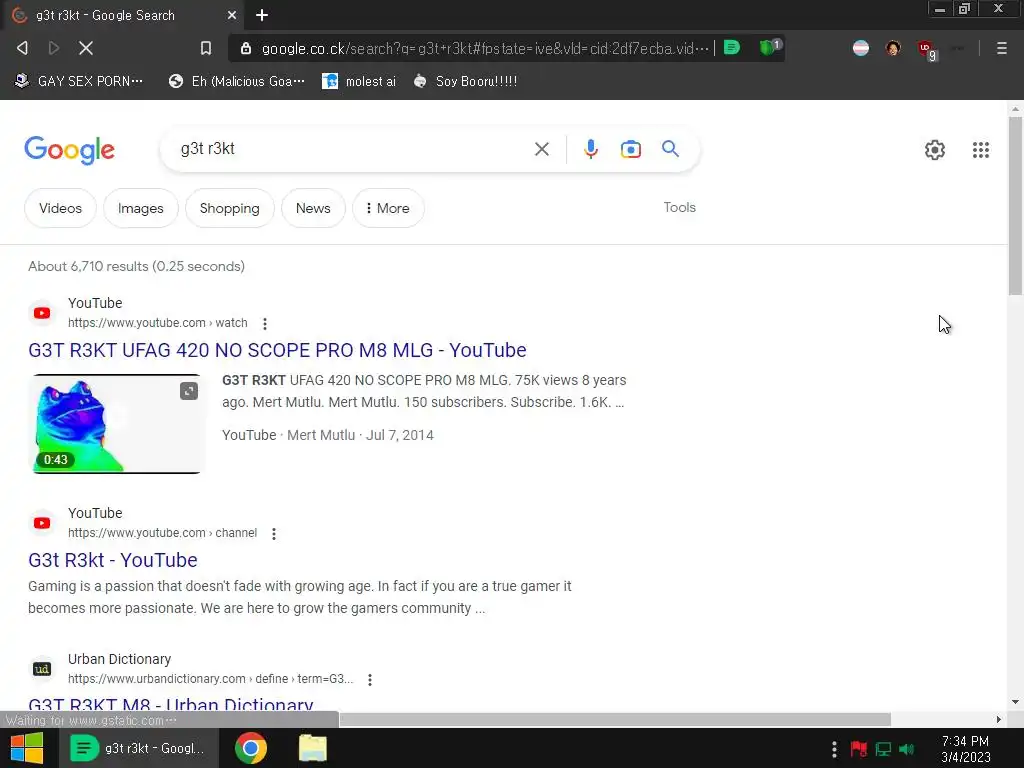This screenshot has width=1024, height=768.
Task: Click the Google logo
Action: coord(69,150)
